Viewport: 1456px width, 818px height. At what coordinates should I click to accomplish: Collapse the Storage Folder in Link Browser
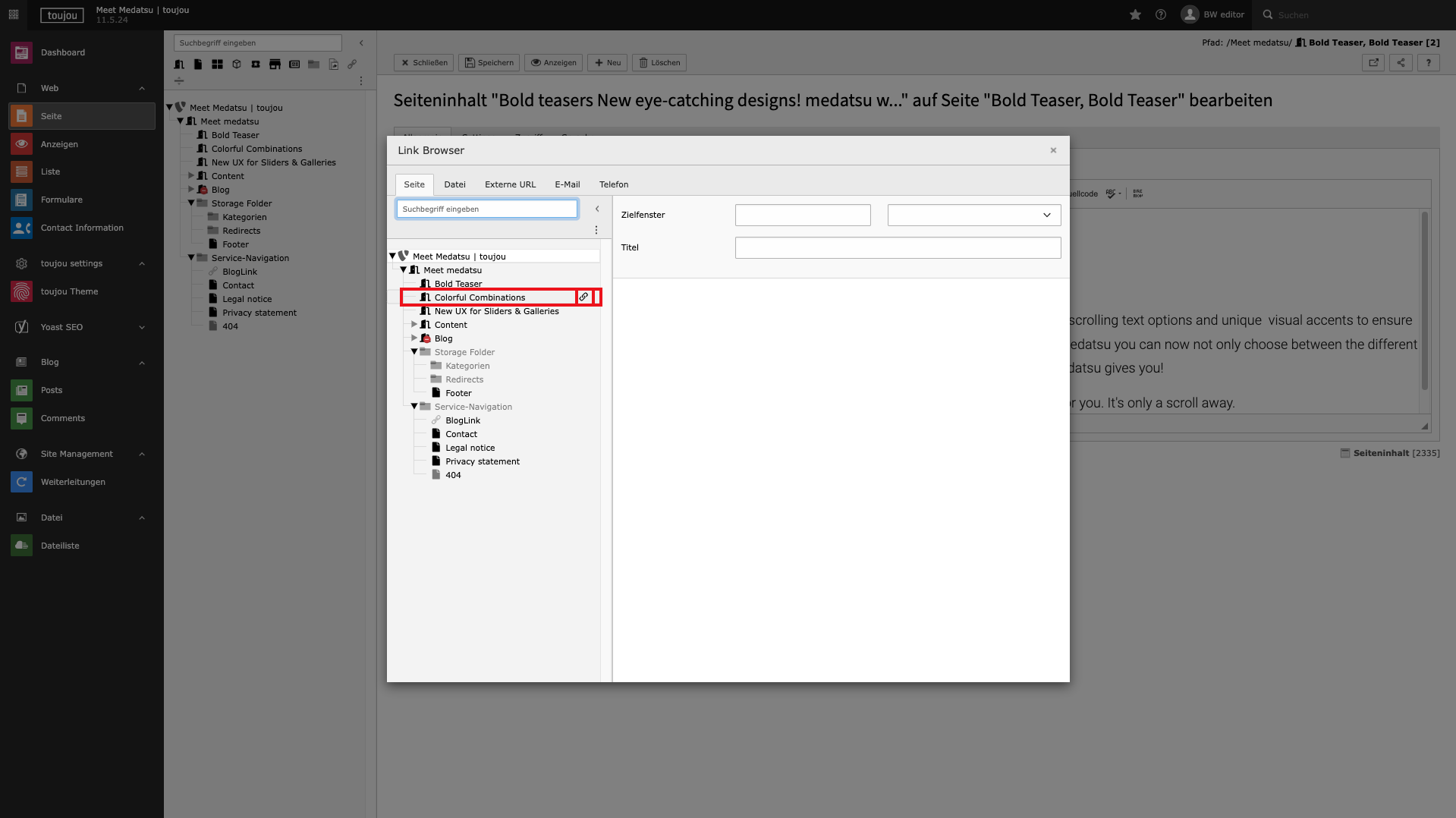tap(414, 352)
